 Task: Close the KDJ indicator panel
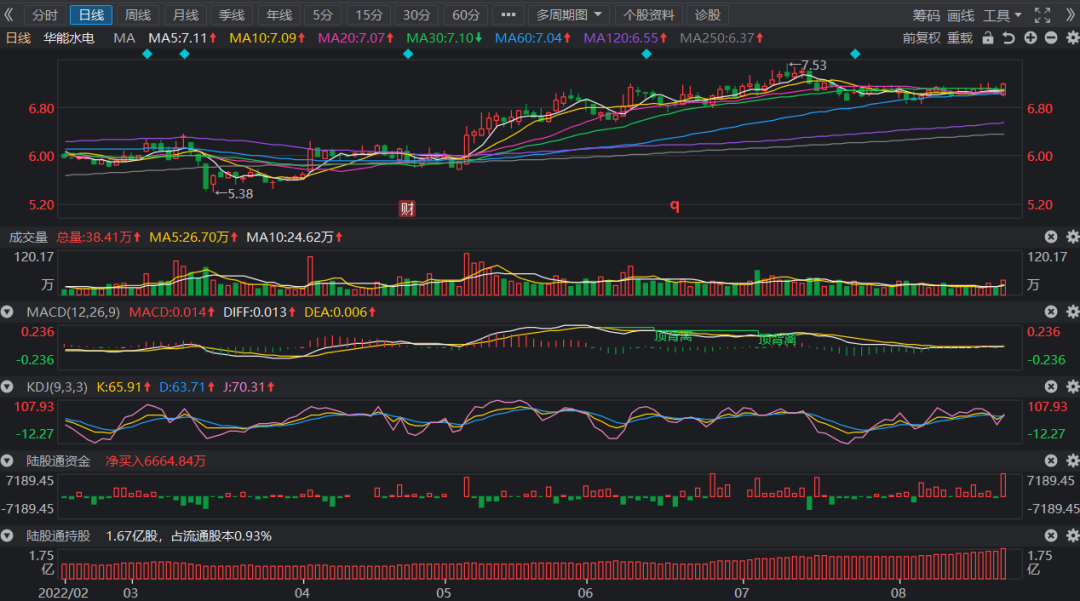coord(1051,386)
